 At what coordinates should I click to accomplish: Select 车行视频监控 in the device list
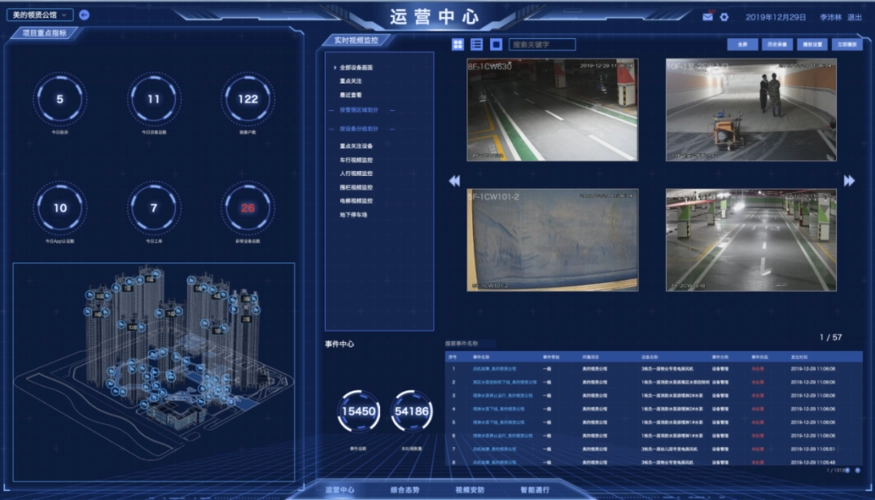[x=356, y=159]
